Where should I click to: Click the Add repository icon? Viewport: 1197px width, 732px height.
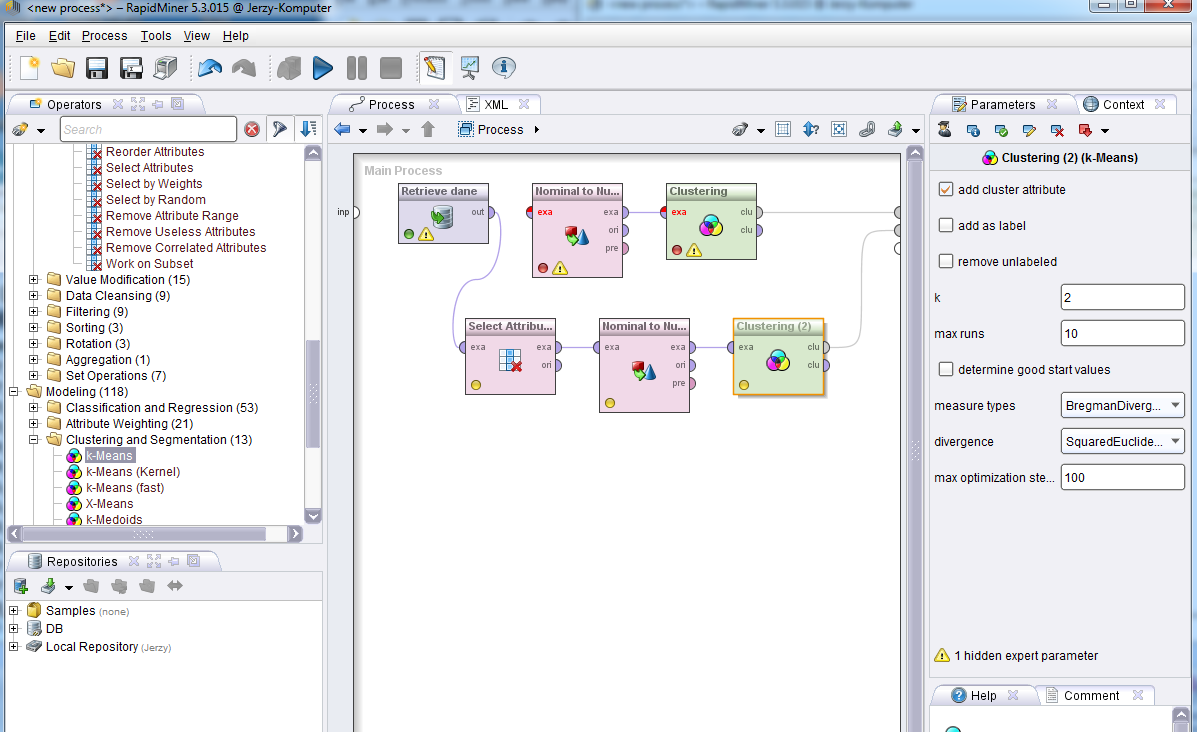tap(21, 586)
